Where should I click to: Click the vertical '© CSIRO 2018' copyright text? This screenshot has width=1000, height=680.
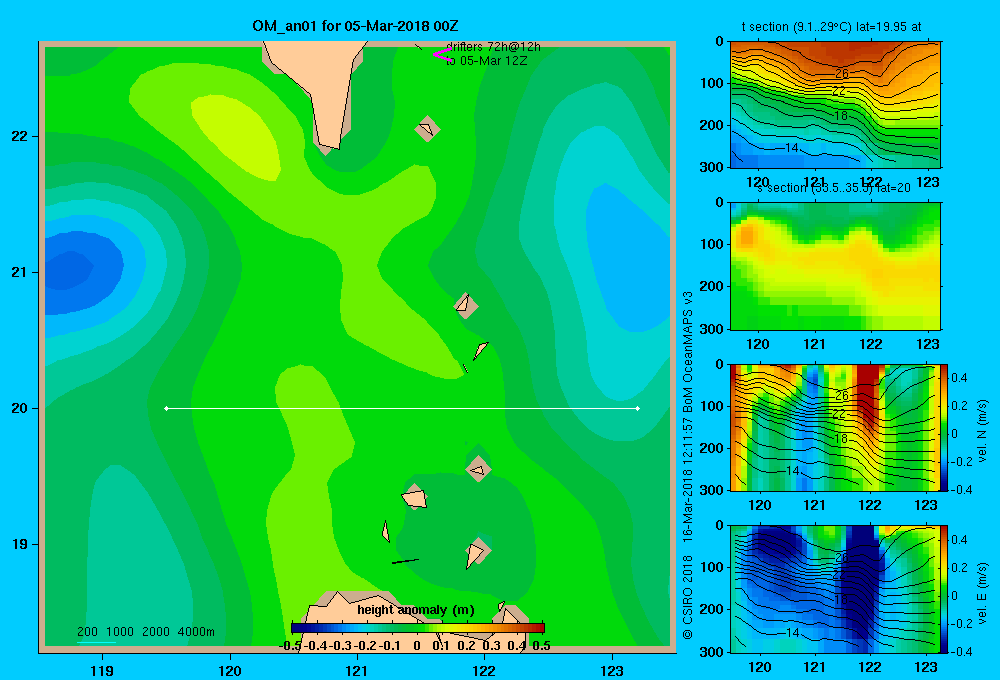point(688,596)
